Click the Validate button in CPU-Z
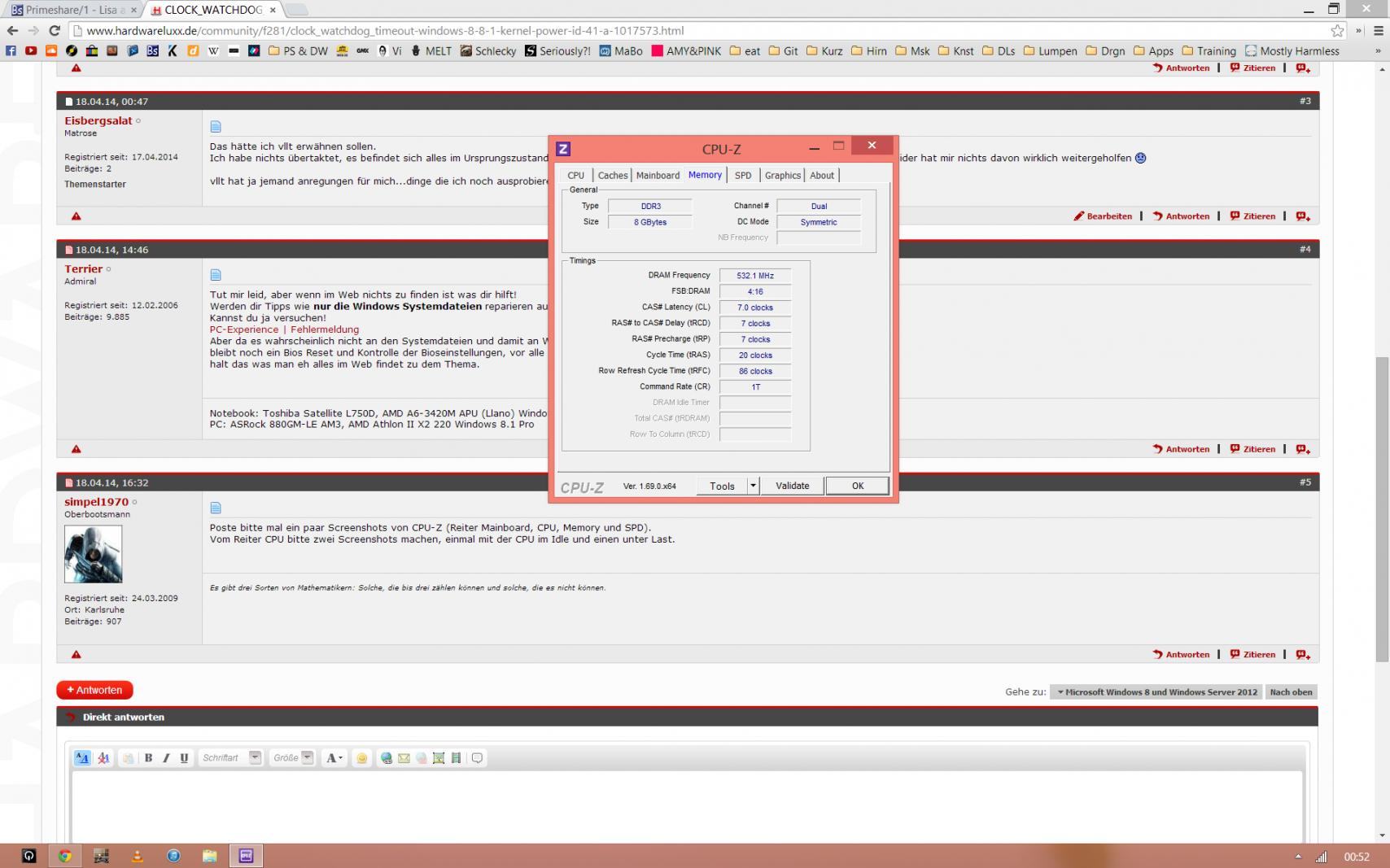 (x=793, y=486)
